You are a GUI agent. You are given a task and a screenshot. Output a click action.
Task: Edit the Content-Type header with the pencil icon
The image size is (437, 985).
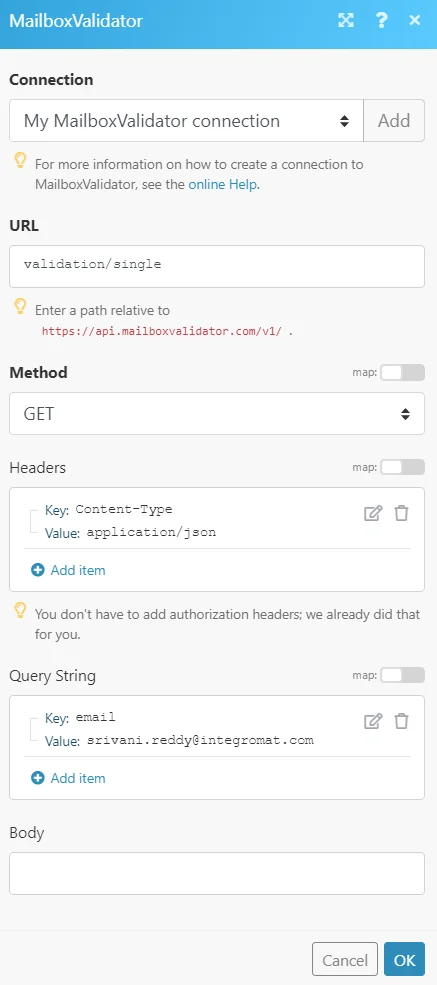(x=373, y=513)
